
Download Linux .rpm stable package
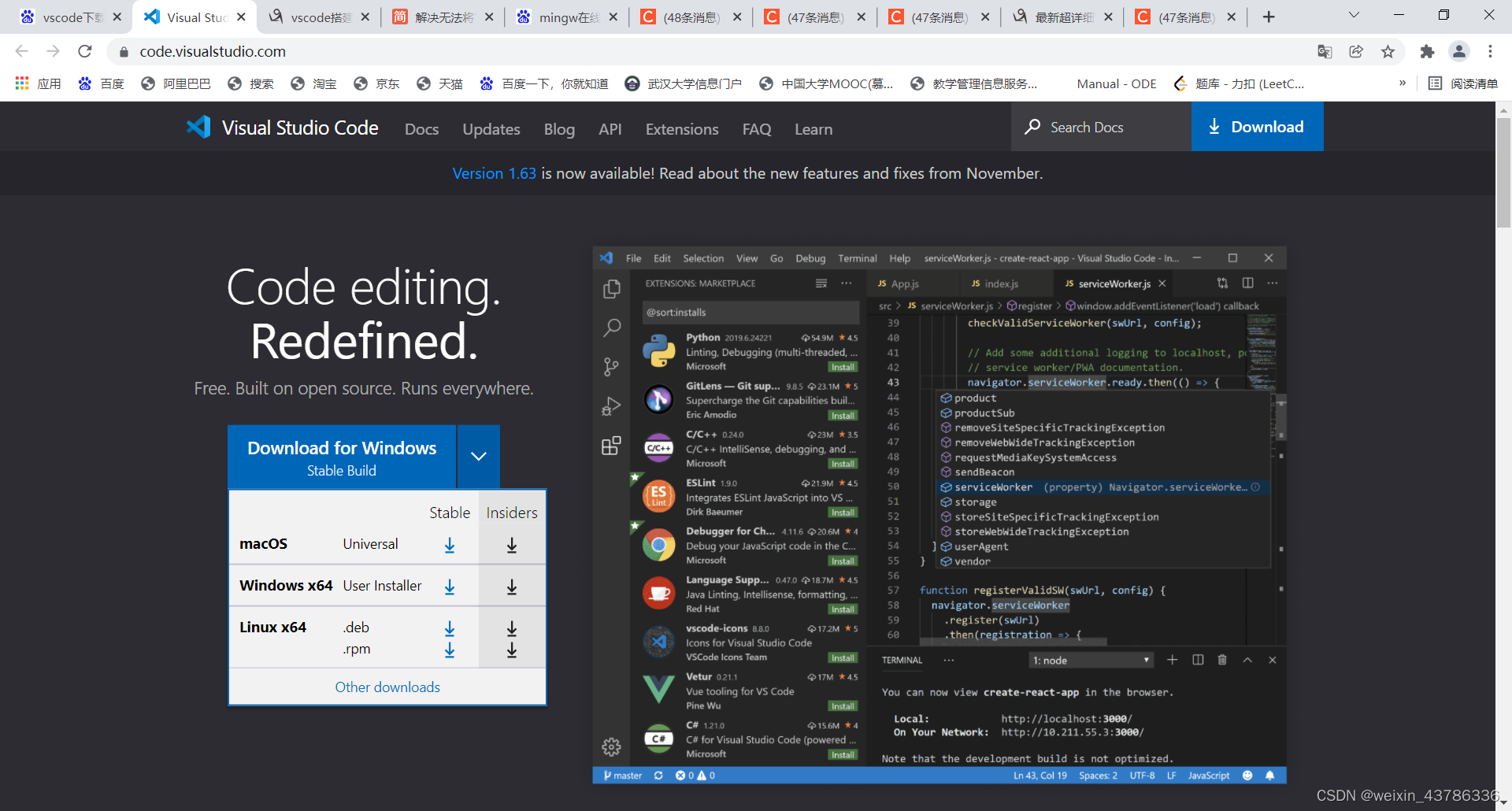(x=450, y=650)
